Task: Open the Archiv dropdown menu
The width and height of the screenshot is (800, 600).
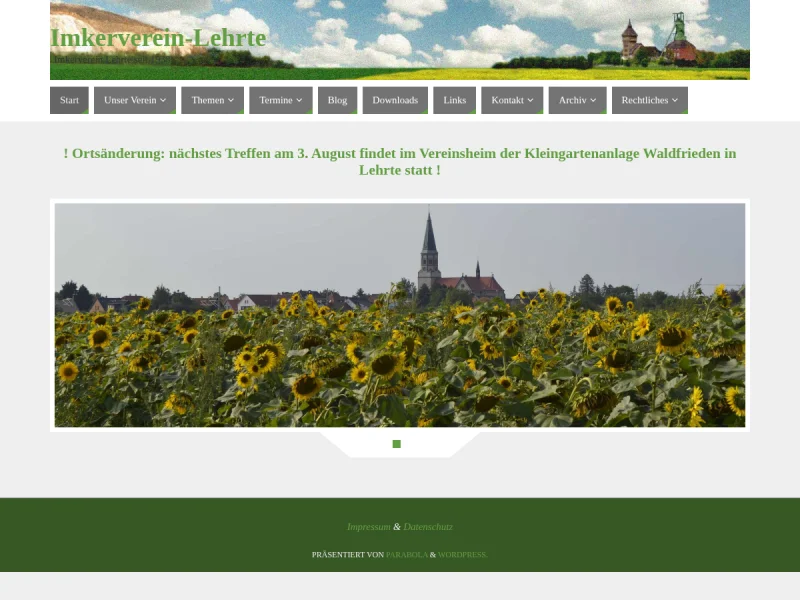Action: 577,100
